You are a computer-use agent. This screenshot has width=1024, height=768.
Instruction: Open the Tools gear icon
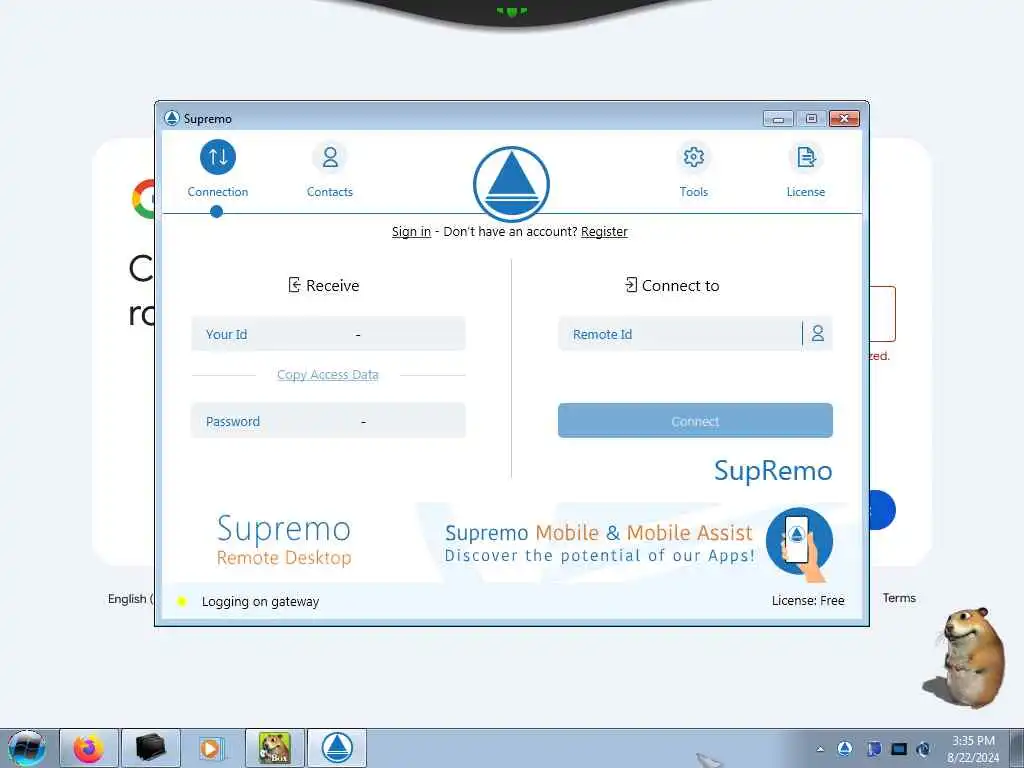coord(694,157)
